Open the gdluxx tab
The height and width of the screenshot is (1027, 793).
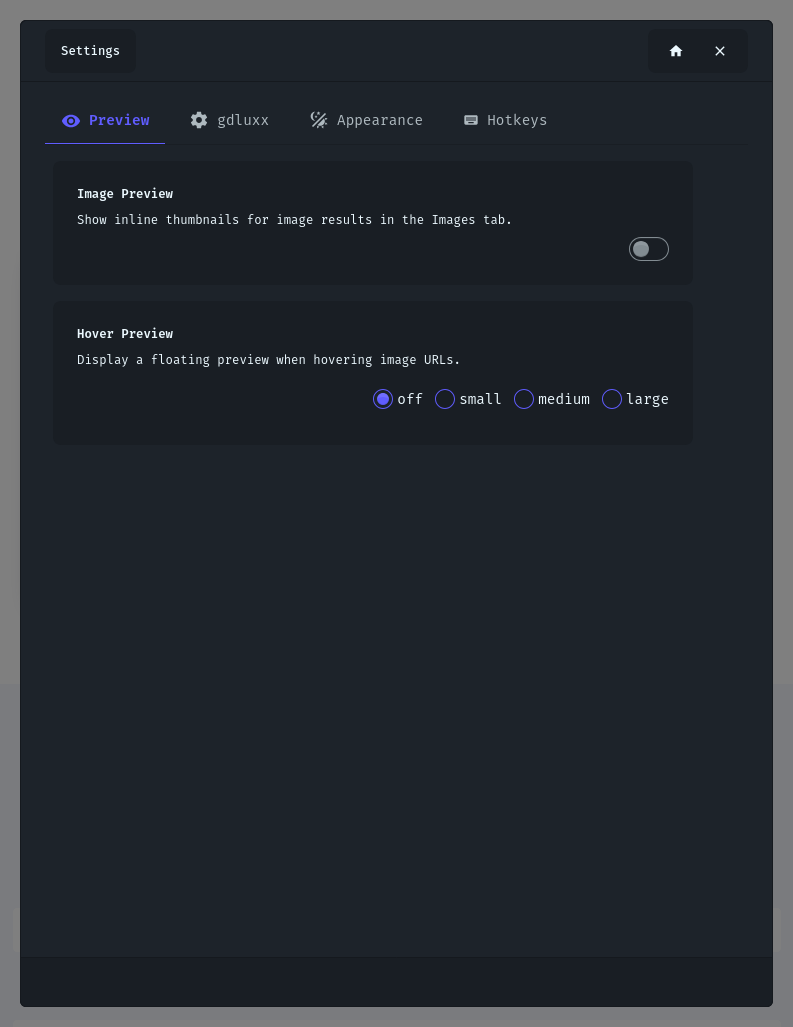243,120
